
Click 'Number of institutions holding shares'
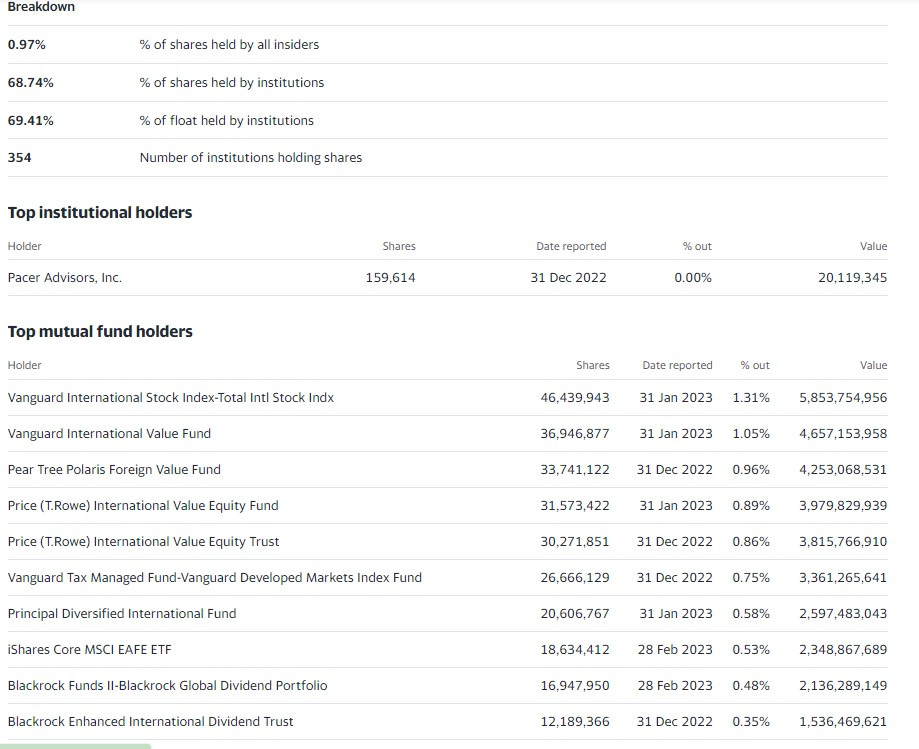(x=251, y=158)
